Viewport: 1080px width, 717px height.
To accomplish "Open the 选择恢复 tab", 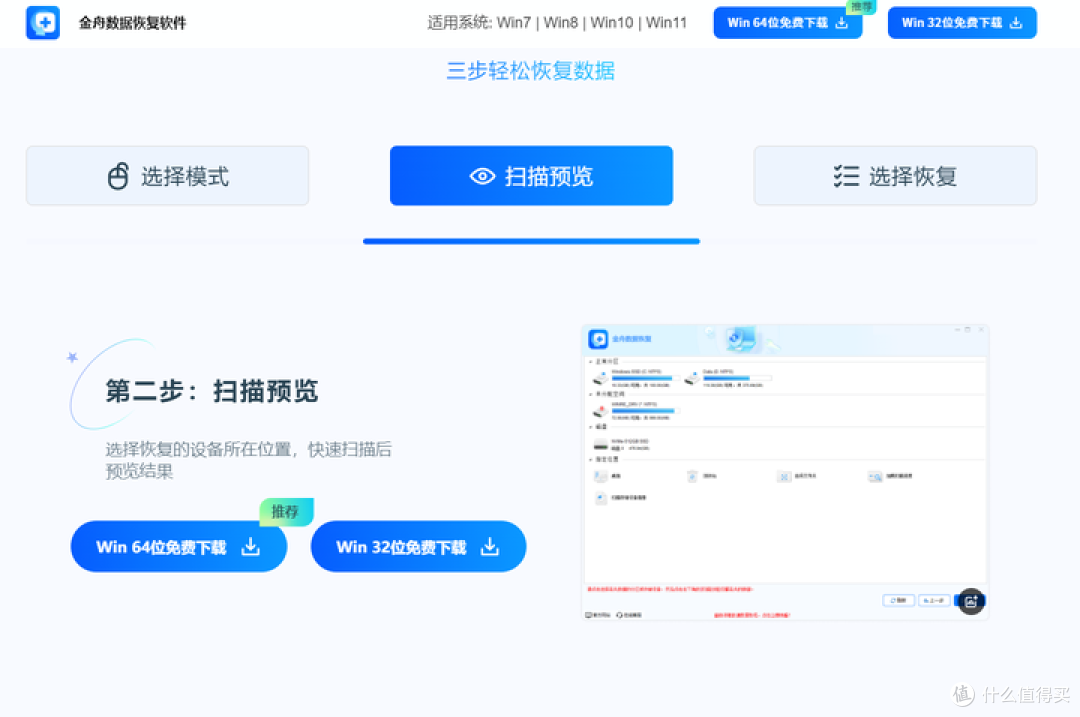I will tap(895, 176).
